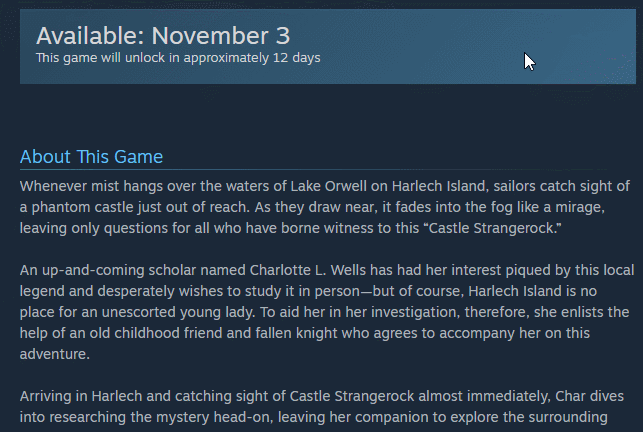Click the quoted name "Castle Strangerock."
Image resolution: width=643 pixels, height=432 pixels.
[x=495, y=228]
